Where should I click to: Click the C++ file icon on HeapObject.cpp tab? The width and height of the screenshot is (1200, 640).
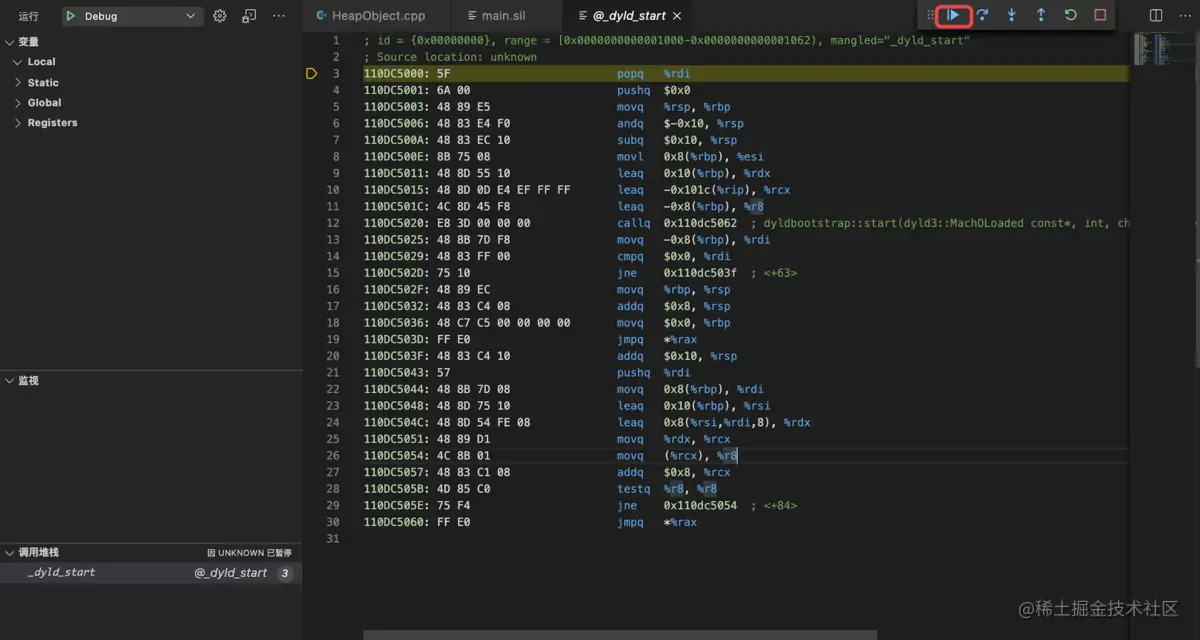[x=321, y=16]
